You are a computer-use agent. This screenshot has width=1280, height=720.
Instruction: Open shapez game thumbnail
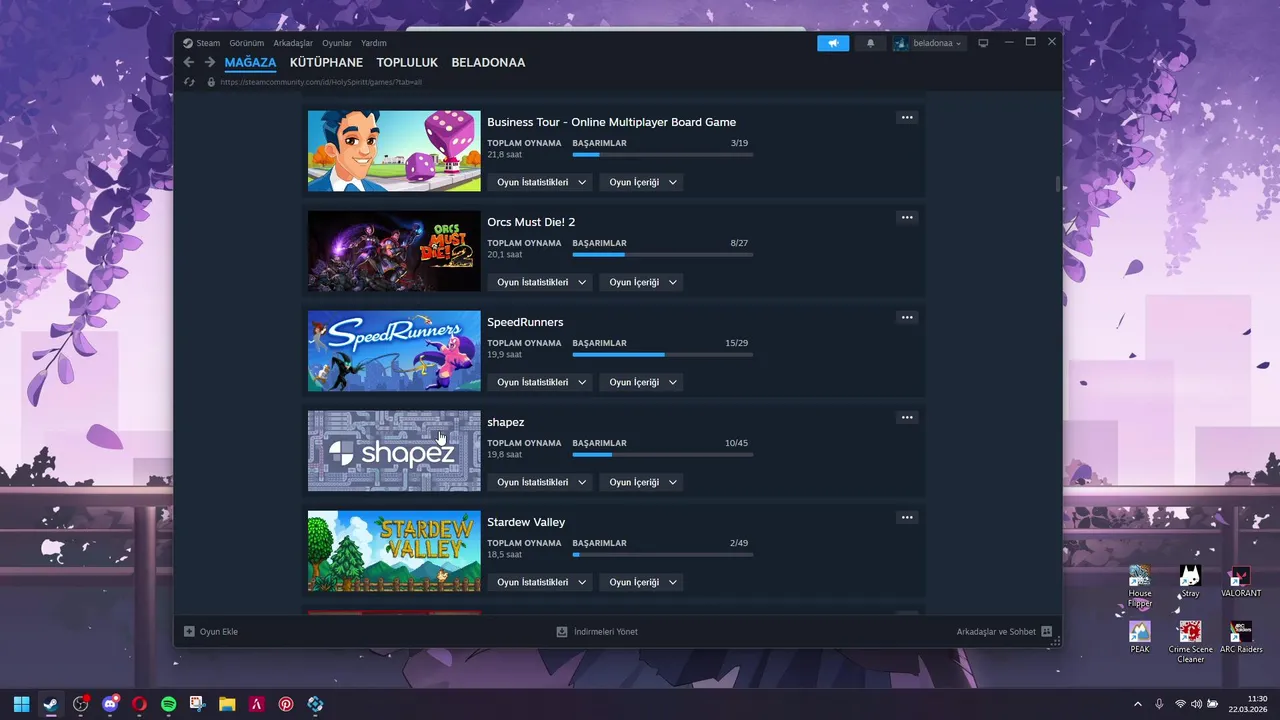tap(394, 451)
